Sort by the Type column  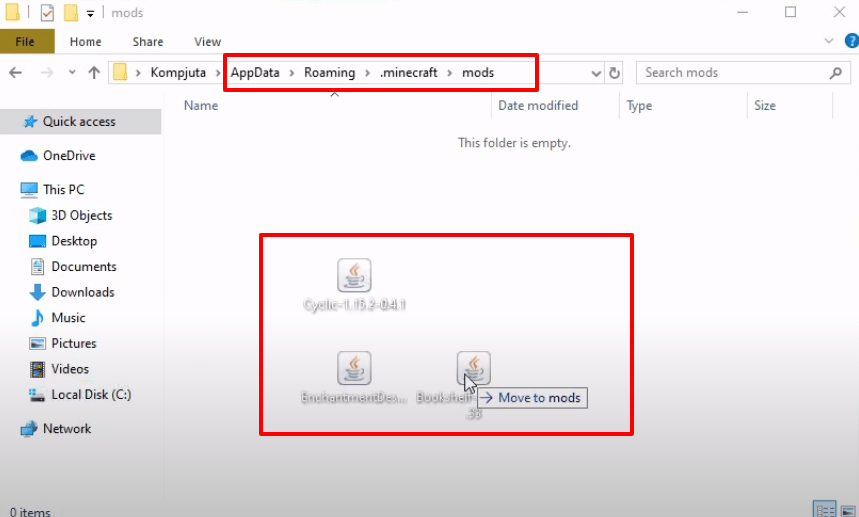tap(639, 106)
